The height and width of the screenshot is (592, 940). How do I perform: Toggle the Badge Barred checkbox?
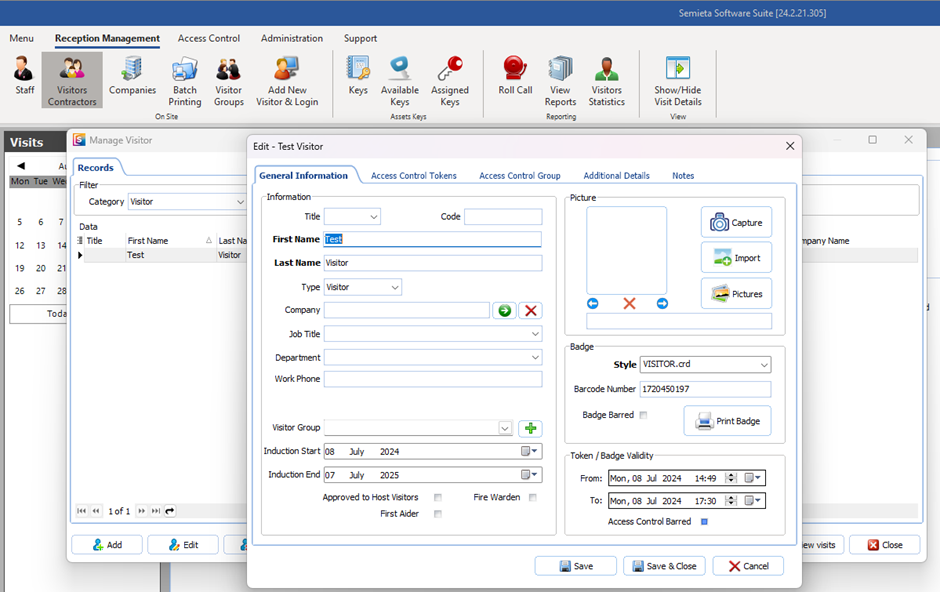click(643, 414)
